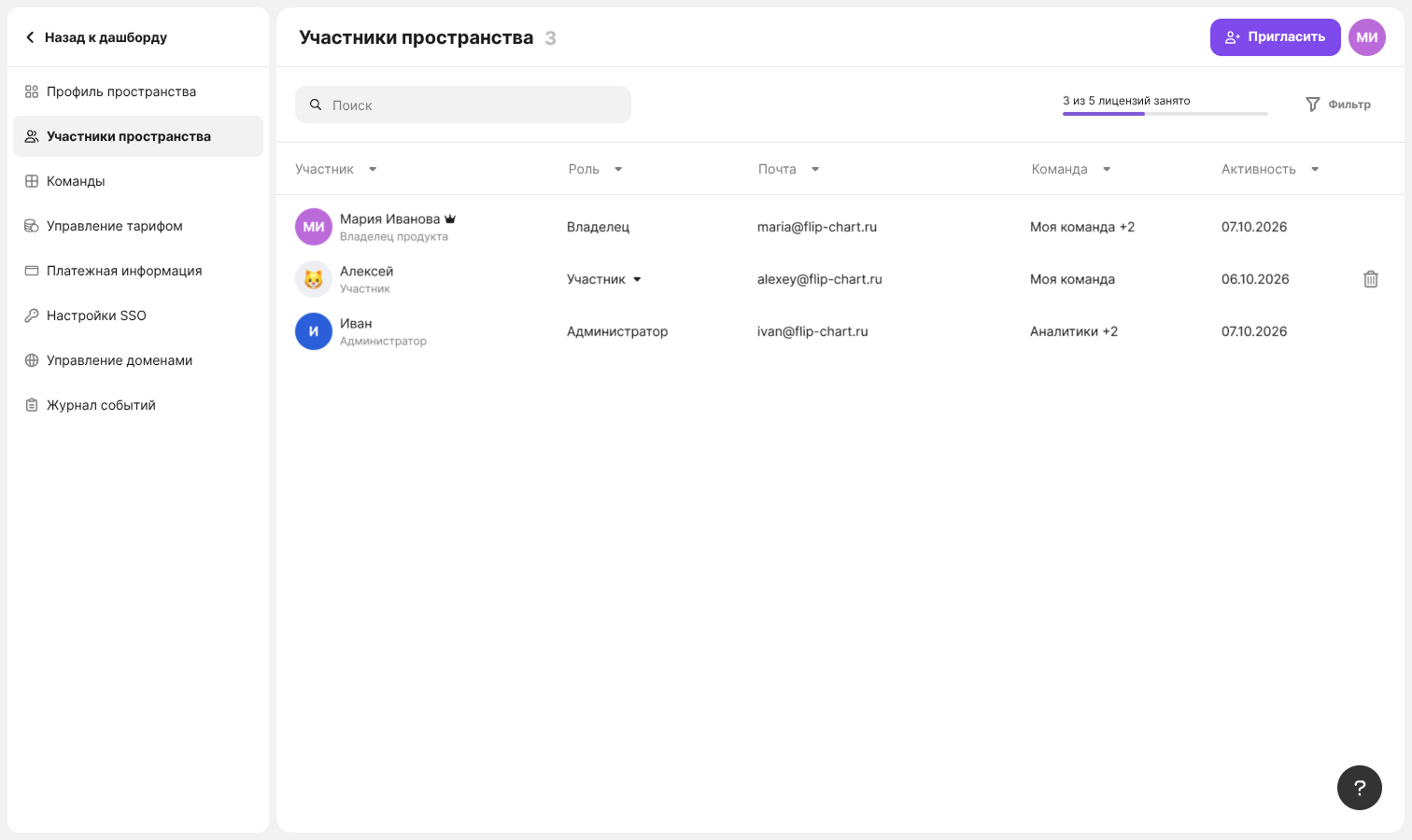Open Профиль пространства in sidebar
Screen dimensions: 1412x840
(138, 91)
